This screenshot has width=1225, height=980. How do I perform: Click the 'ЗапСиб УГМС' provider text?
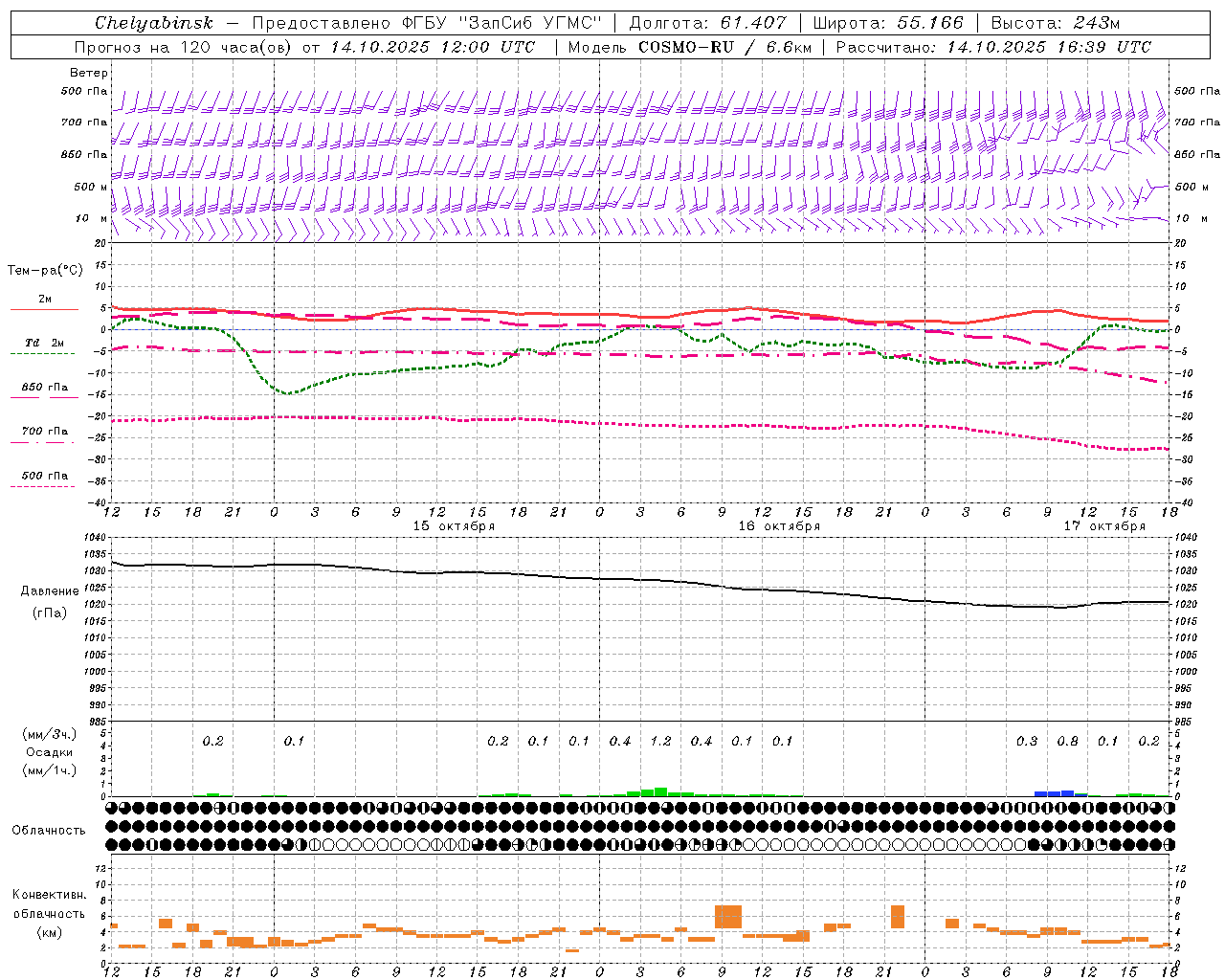[x=529, y=23]
